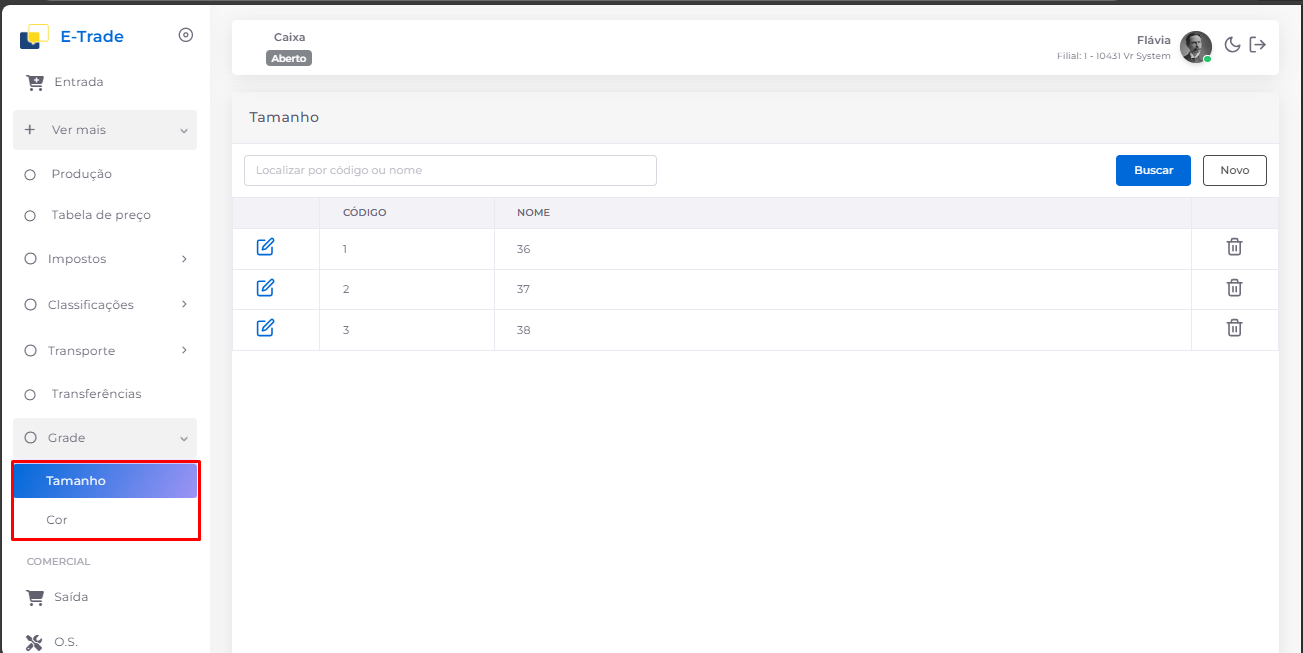Click Flávia's profile avatar
Image resolution: width=1303 pixels, height=653 pixels.
(x=1195, y=46)
